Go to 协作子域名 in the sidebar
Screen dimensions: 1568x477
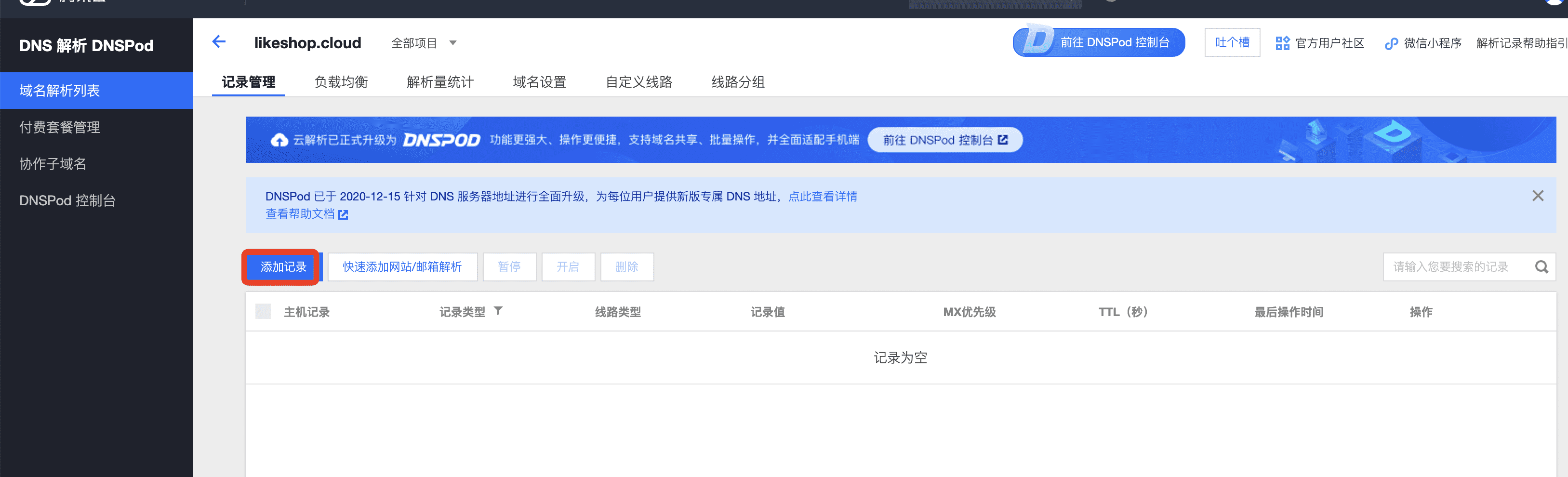pos(53,164)
